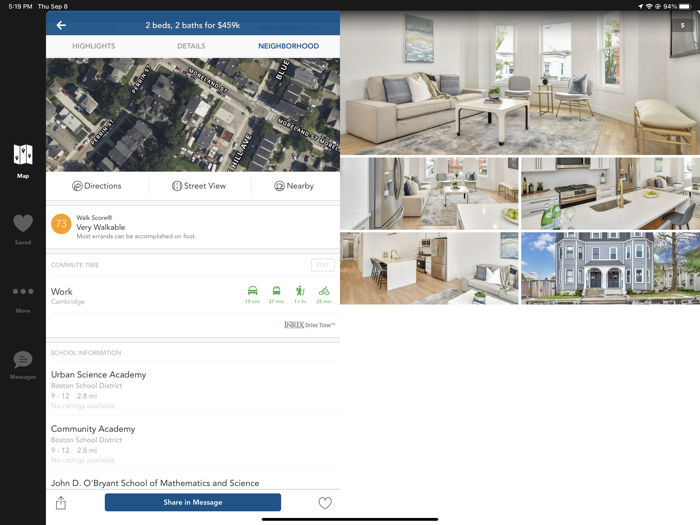Open Street View of the property
This screenshot has height=525, width=700.
click(x=199, y=186)
